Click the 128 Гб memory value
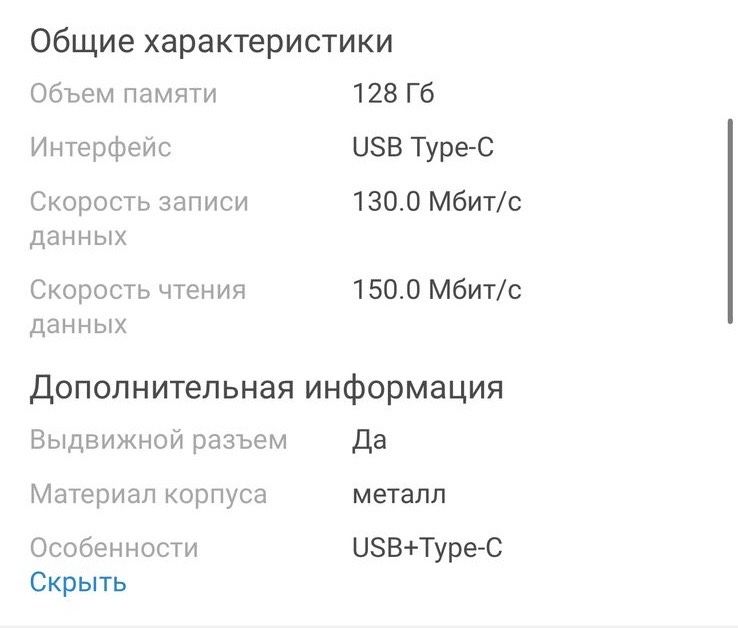The height and width of the screenshot is (628, 738). [393, 95]
